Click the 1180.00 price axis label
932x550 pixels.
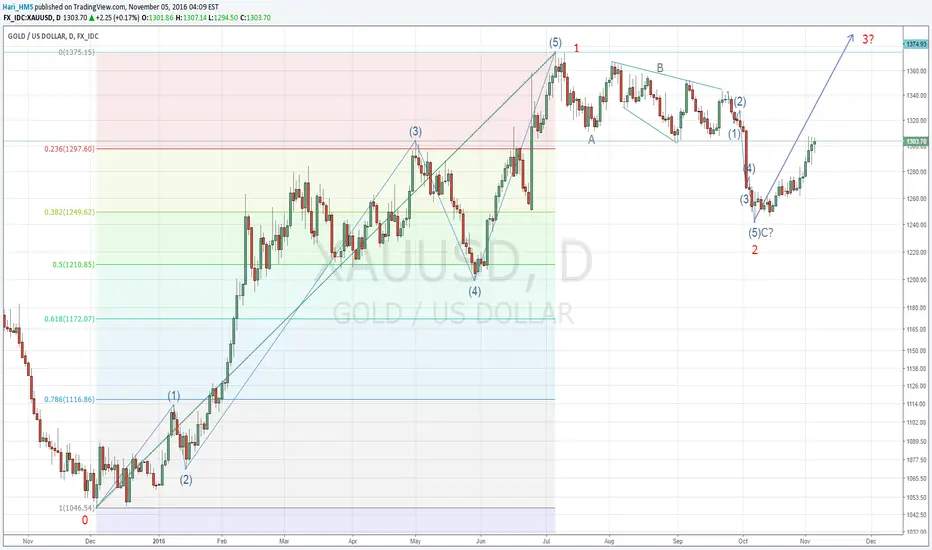coord(917,308)
